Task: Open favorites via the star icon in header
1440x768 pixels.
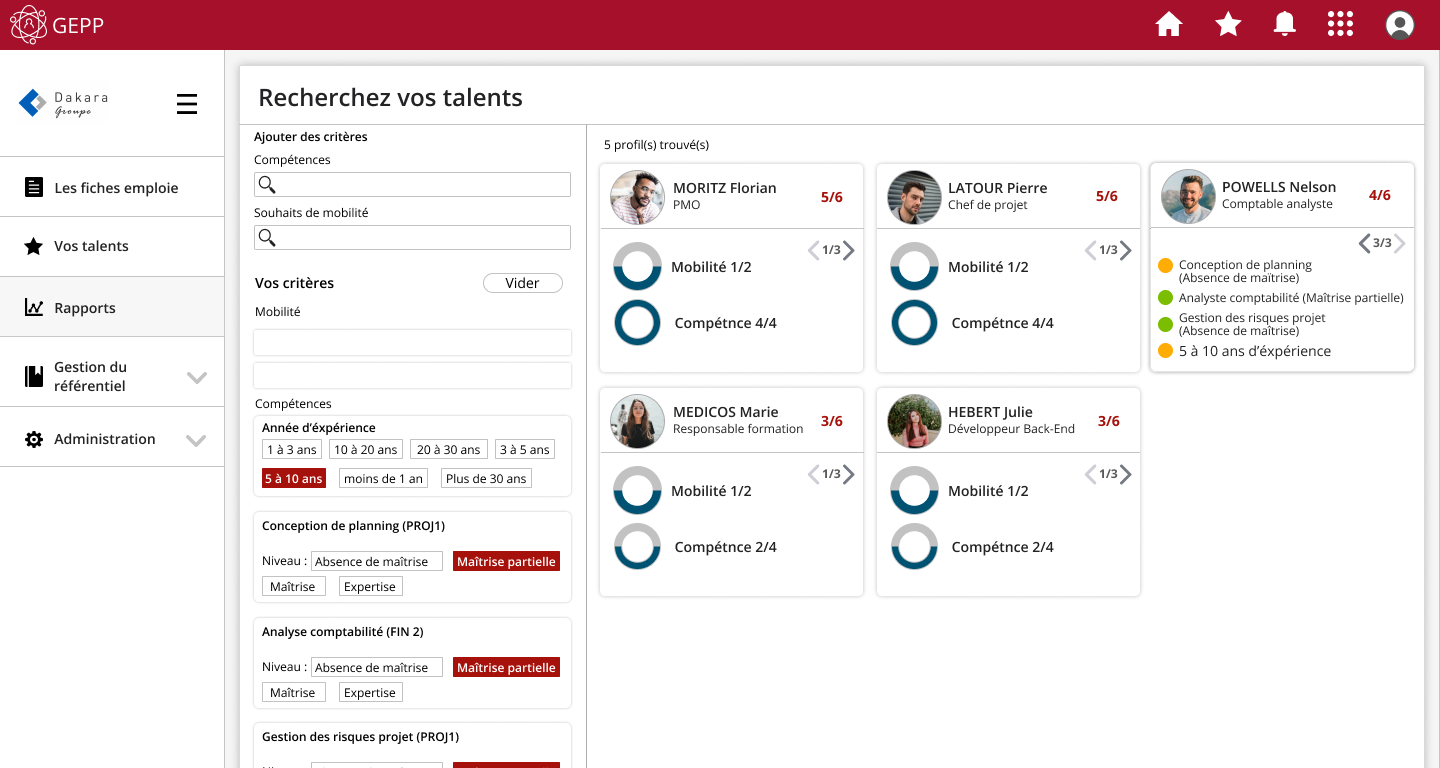Action: (x=1228, y=25)
